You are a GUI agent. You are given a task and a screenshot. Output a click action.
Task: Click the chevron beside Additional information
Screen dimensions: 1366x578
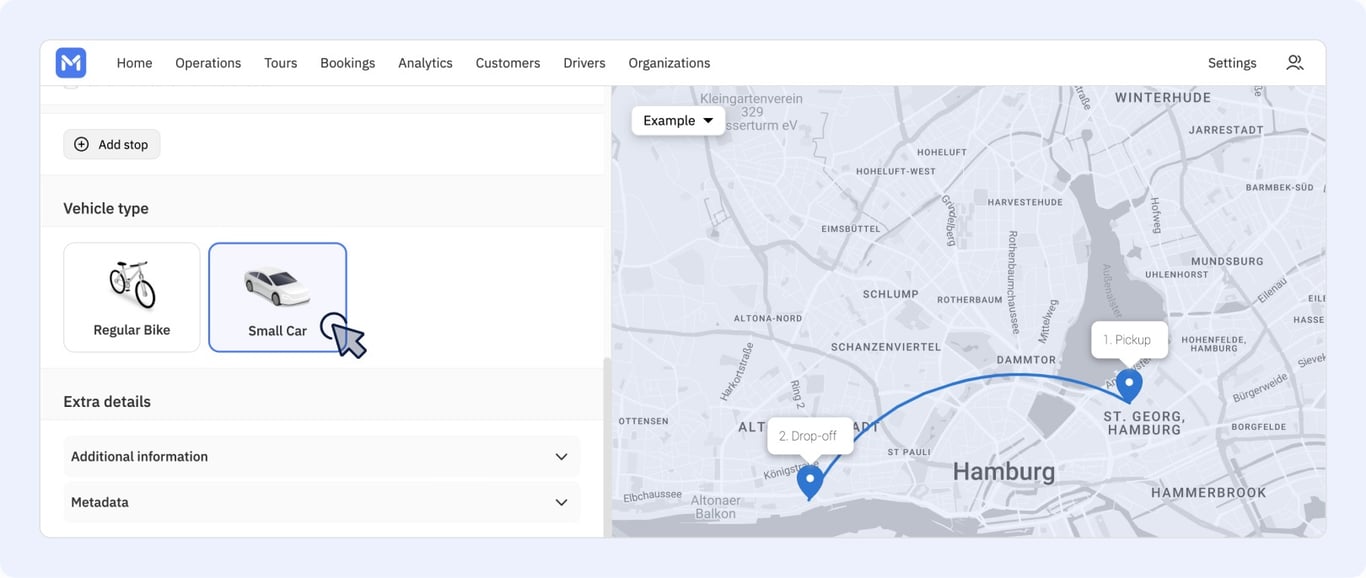tap(562, 457)
